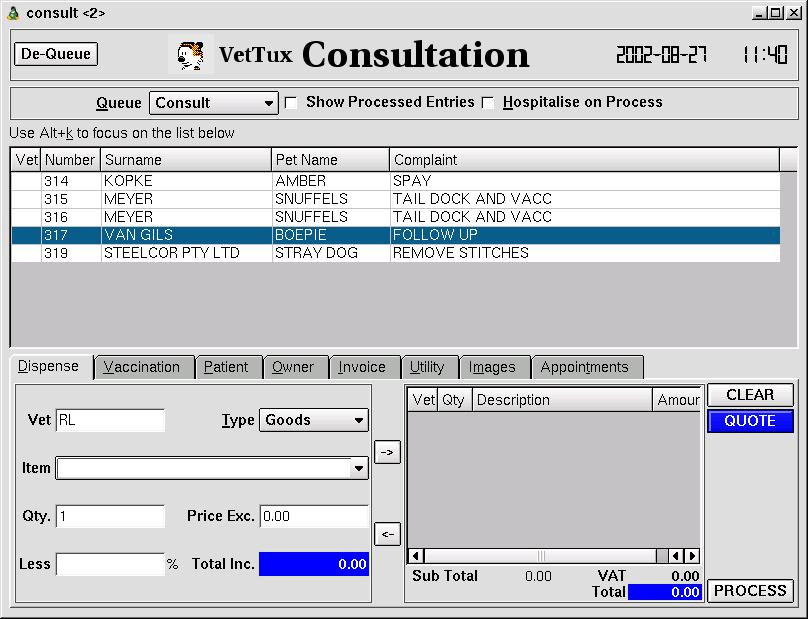The image size is (808, 619).
Task: Sort by the Number column header
Action: [x=70, y=160]
